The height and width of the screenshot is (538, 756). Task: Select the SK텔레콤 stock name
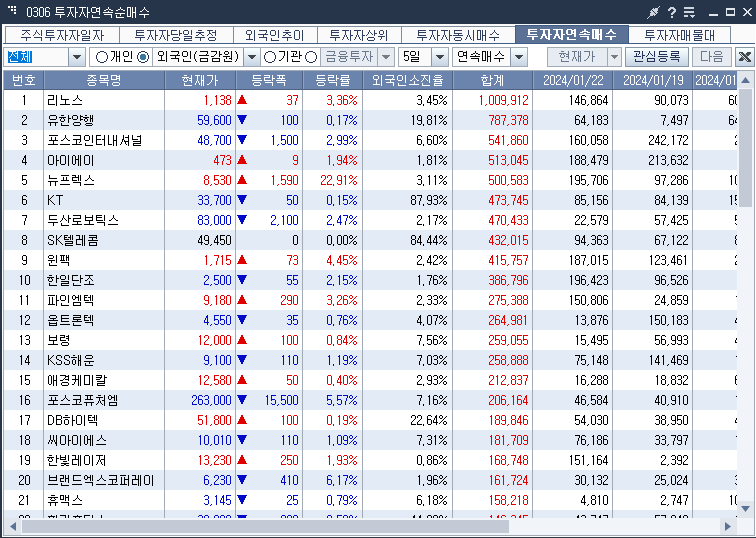pos(73,240)
